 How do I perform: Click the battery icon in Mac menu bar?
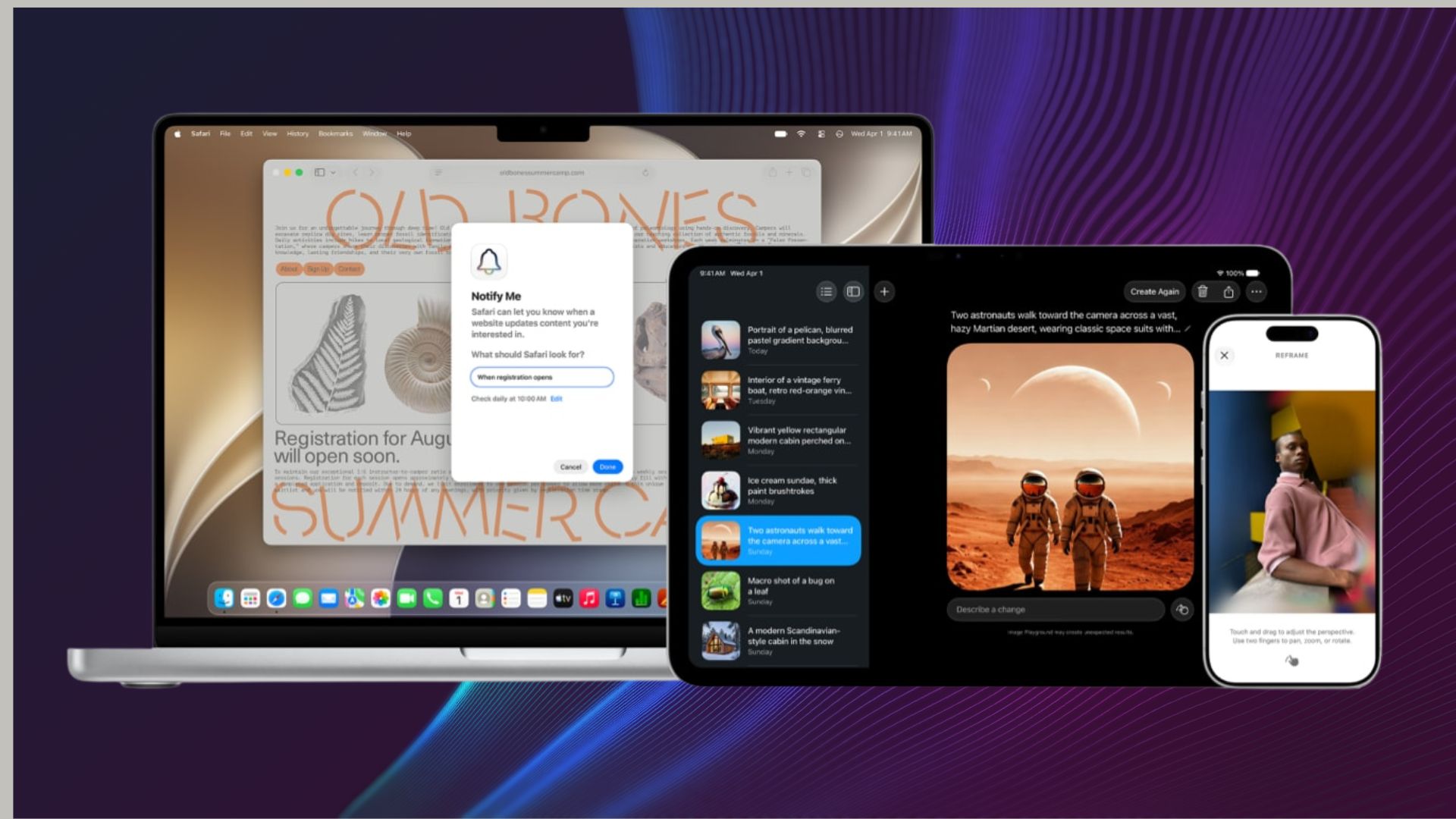tap(781, 133)
